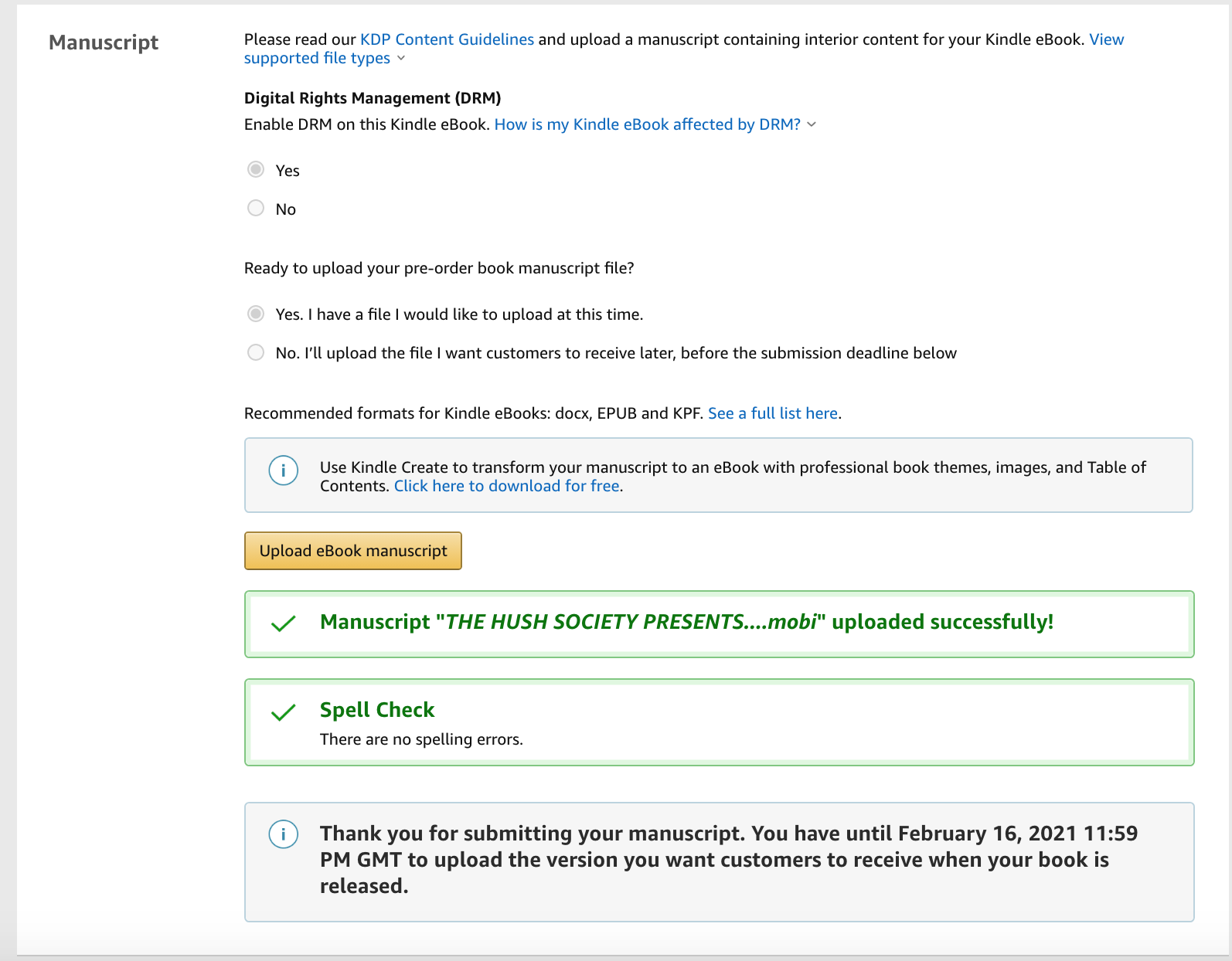Expand supported file types chevron
This screenshot has width=1232, height=961.
click(x=401, y=59)
